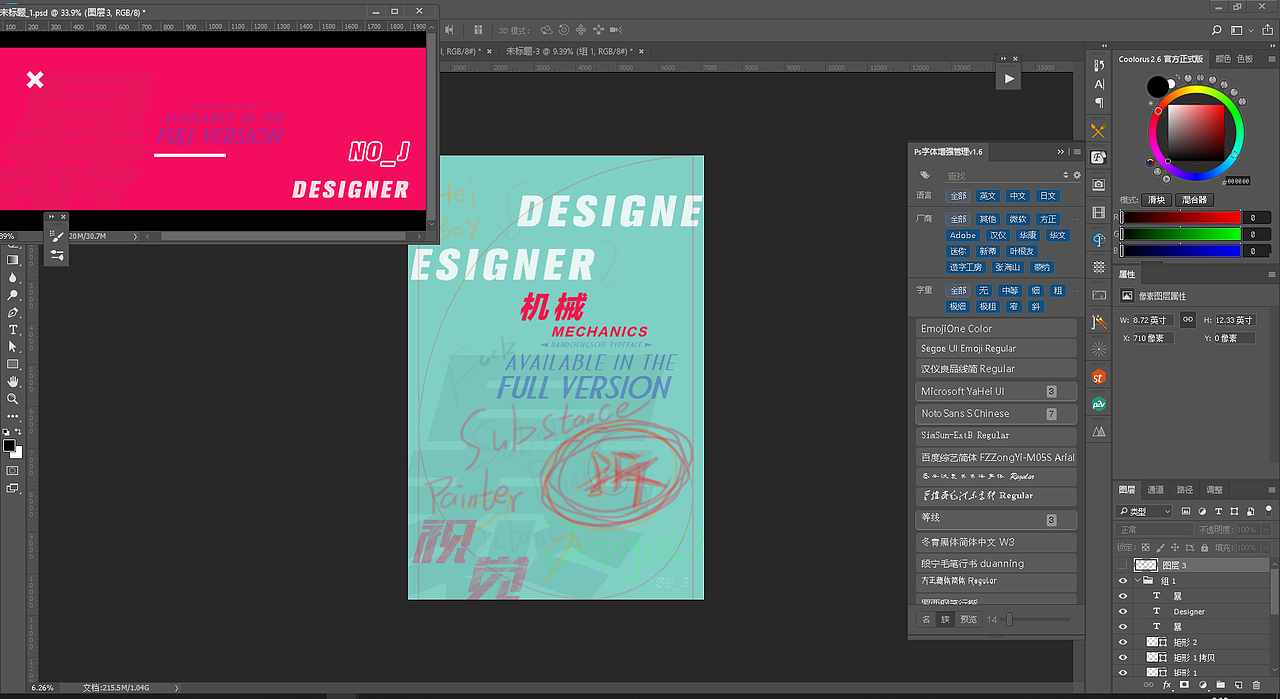Image resolution: width=1280 pixels, height=699 pixels.
Task: Hide the 矩形 1 拷贝 layer
Action: (x=1123, y=657)
